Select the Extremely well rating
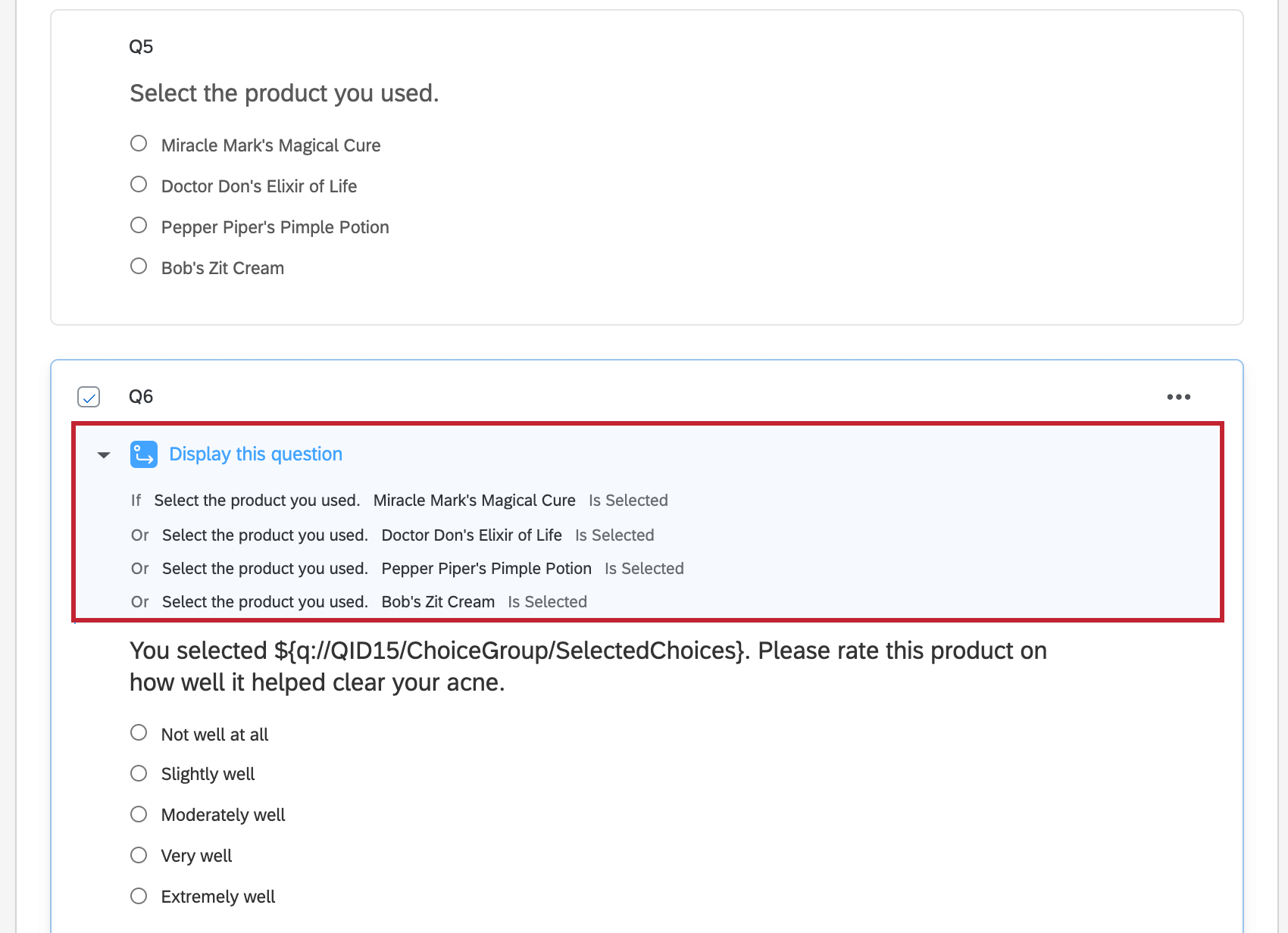Image resolution: width=1288 pixels, height=933 pixels. 139,895
